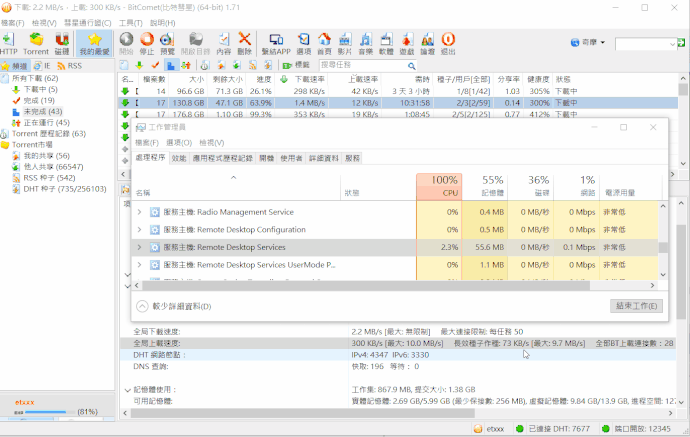Switch to Task Manager 開機 tab
Image resolution: width=690 pixels, height=437 pixels.
tap(267, 158)
